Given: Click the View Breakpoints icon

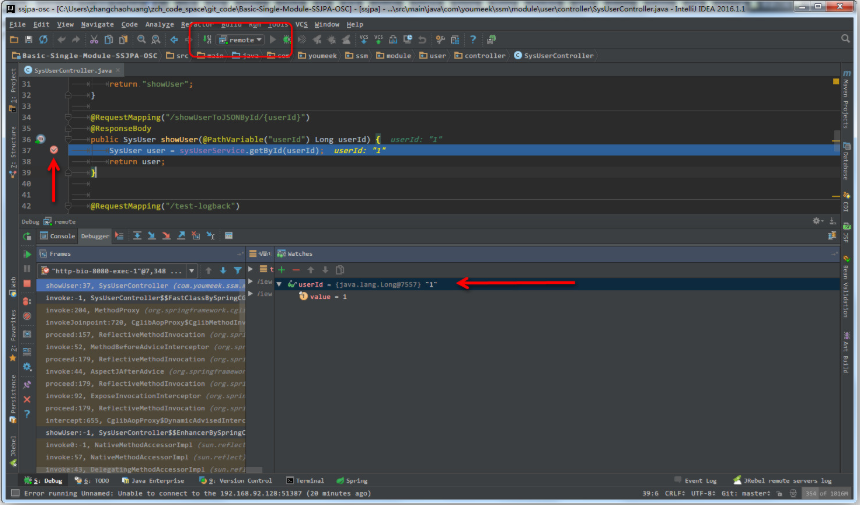Looking at the screenshot, I should coord(27,301).
